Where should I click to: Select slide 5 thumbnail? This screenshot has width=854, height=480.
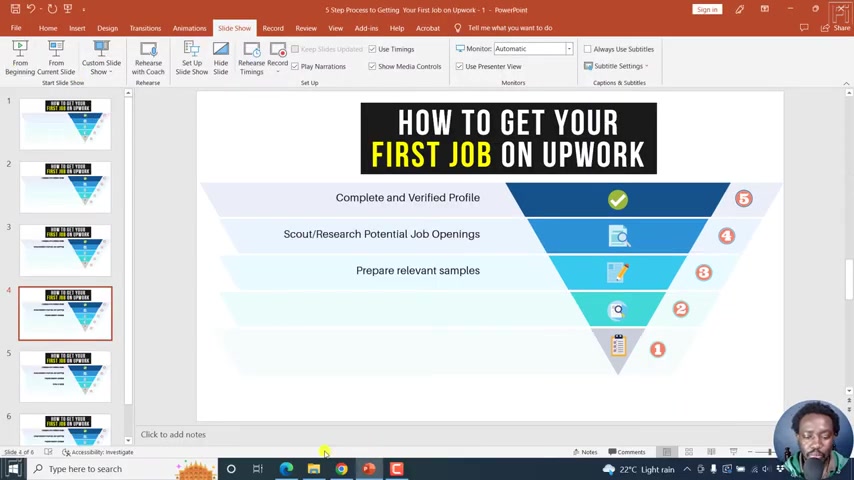[x=65, y=376]
